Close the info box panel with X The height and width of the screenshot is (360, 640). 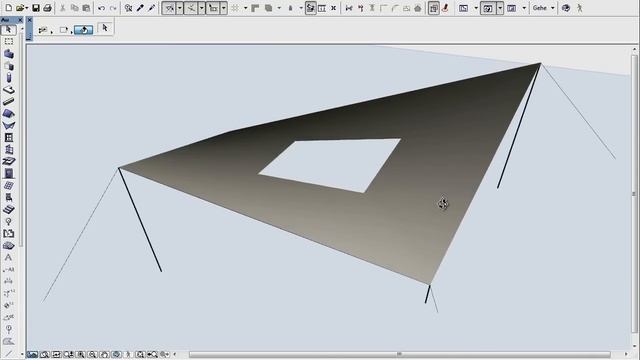point(29,20)
